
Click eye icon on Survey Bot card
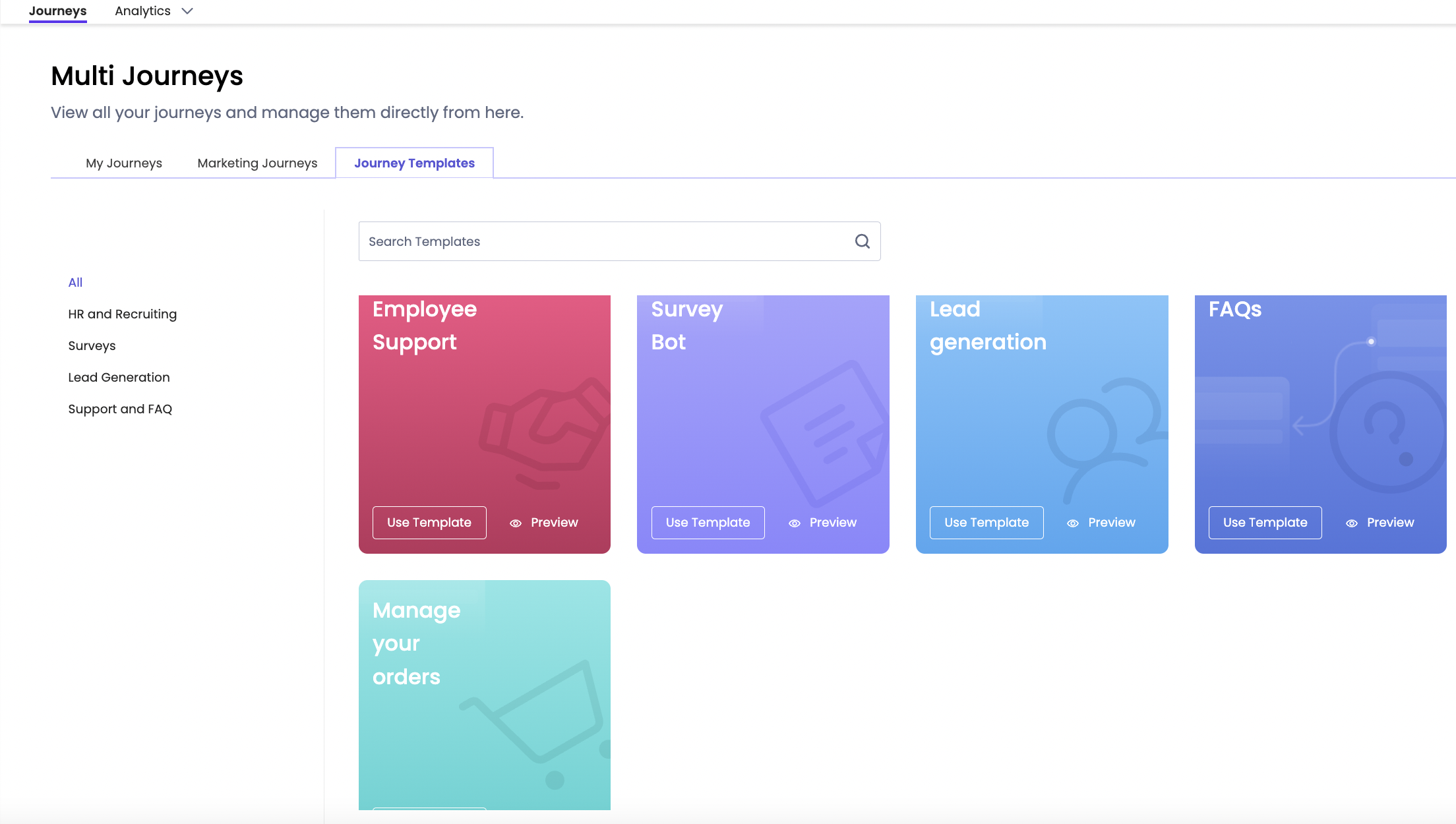(x=795, y=523)
